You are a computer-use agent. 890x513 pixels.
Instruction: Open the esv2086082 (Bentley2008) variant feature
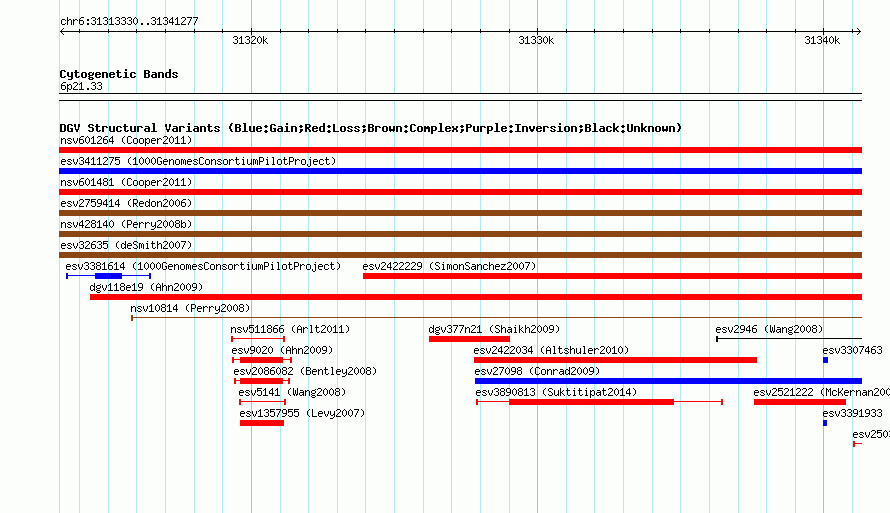point(262,381)
